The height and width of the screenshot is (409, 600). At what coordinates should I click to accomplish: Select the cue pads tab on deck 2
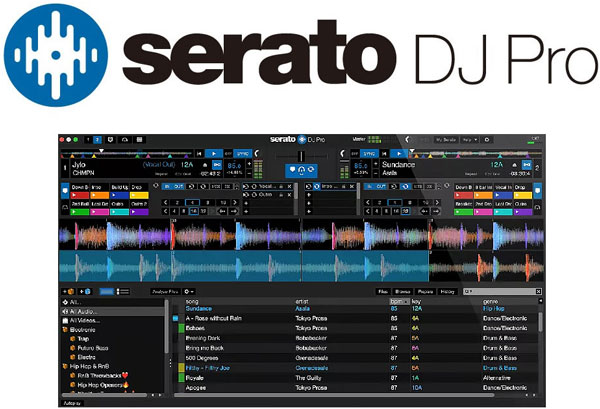pyautogui.click(x=538, y=191)
